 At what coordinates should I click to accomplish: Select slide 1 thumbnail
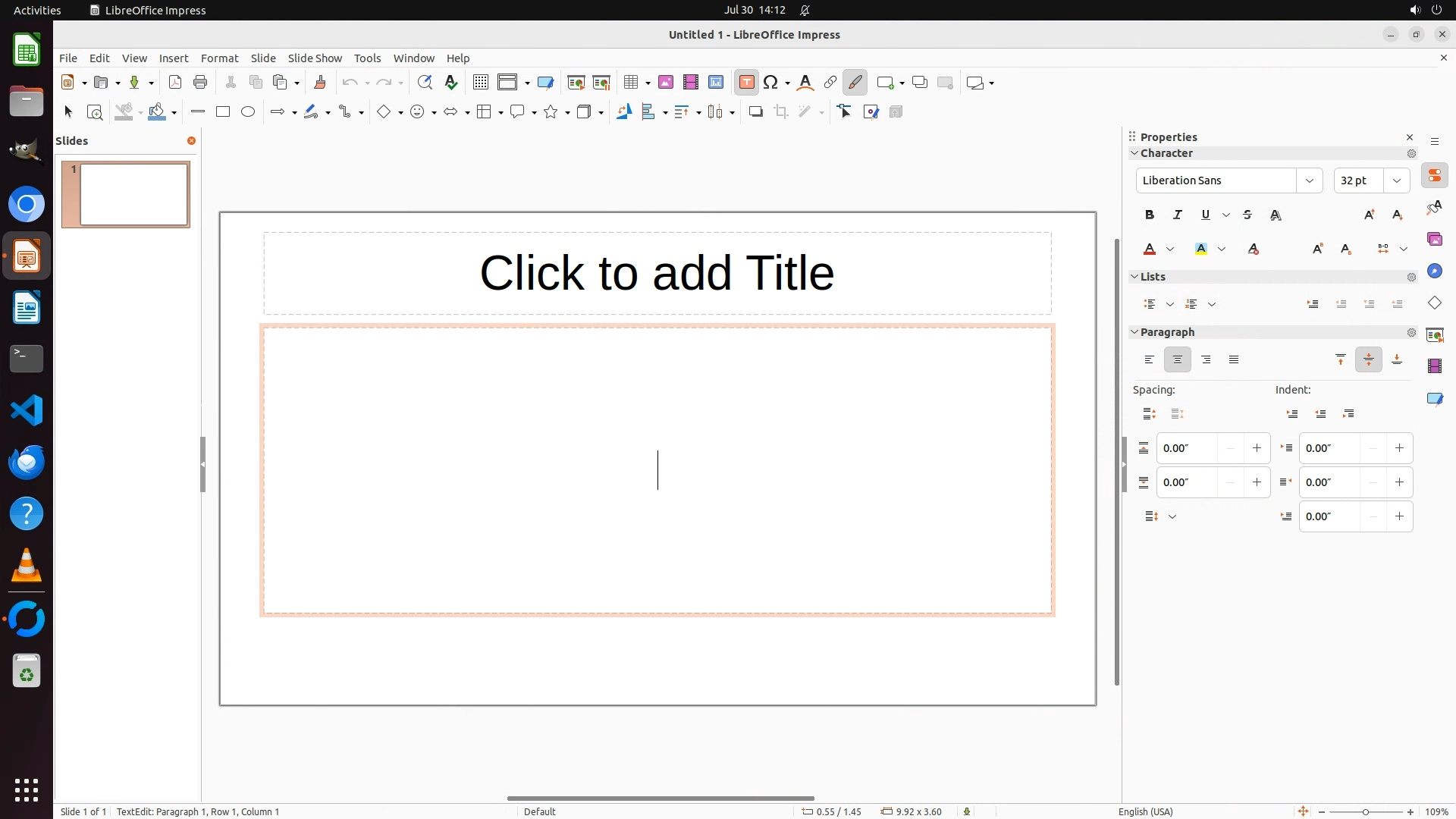(x=133, y=194)
